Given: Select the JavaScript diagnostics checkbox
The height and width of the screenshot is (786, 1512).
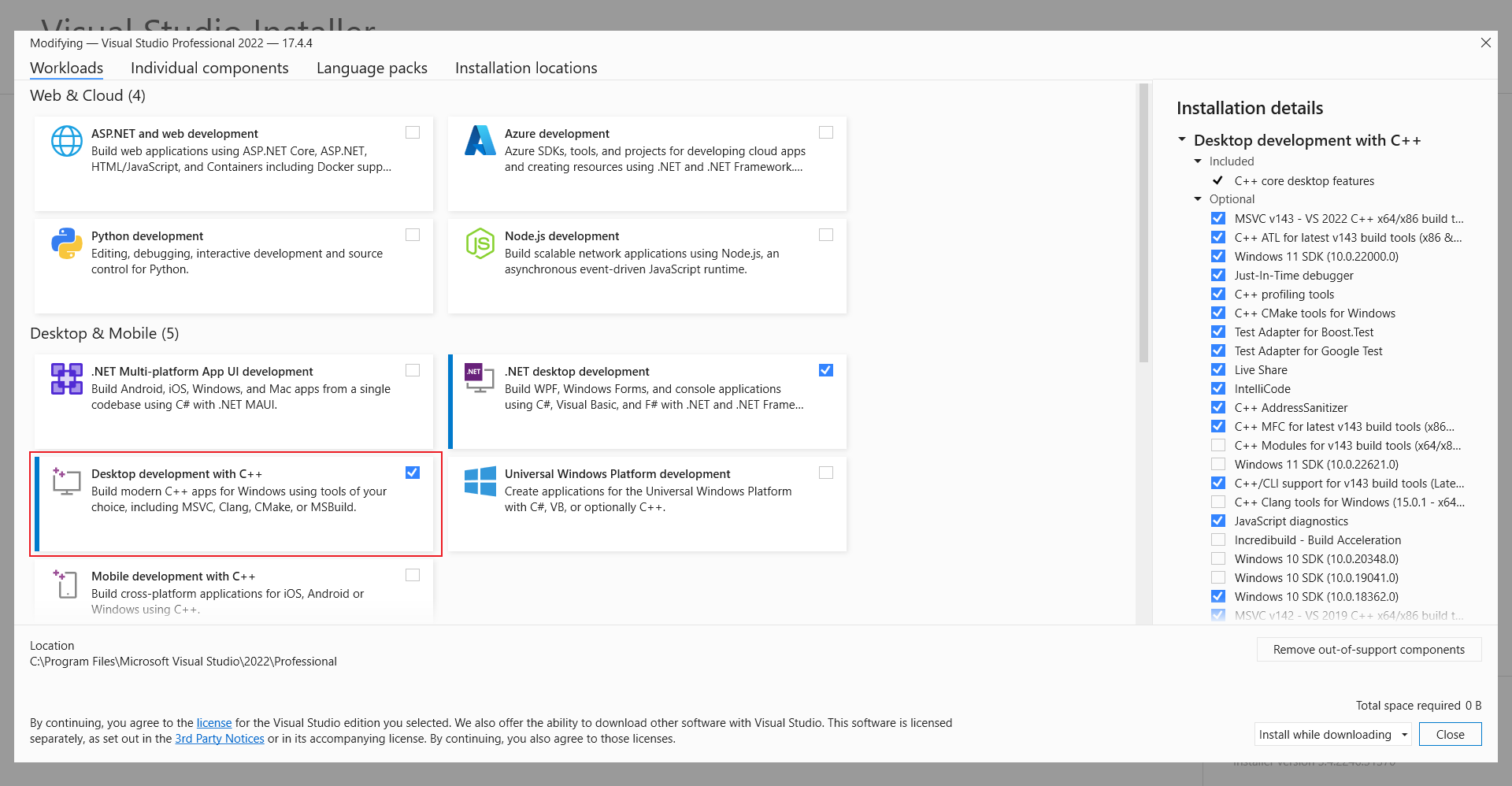Looking at the screenshot, I should click(1218, 521).
